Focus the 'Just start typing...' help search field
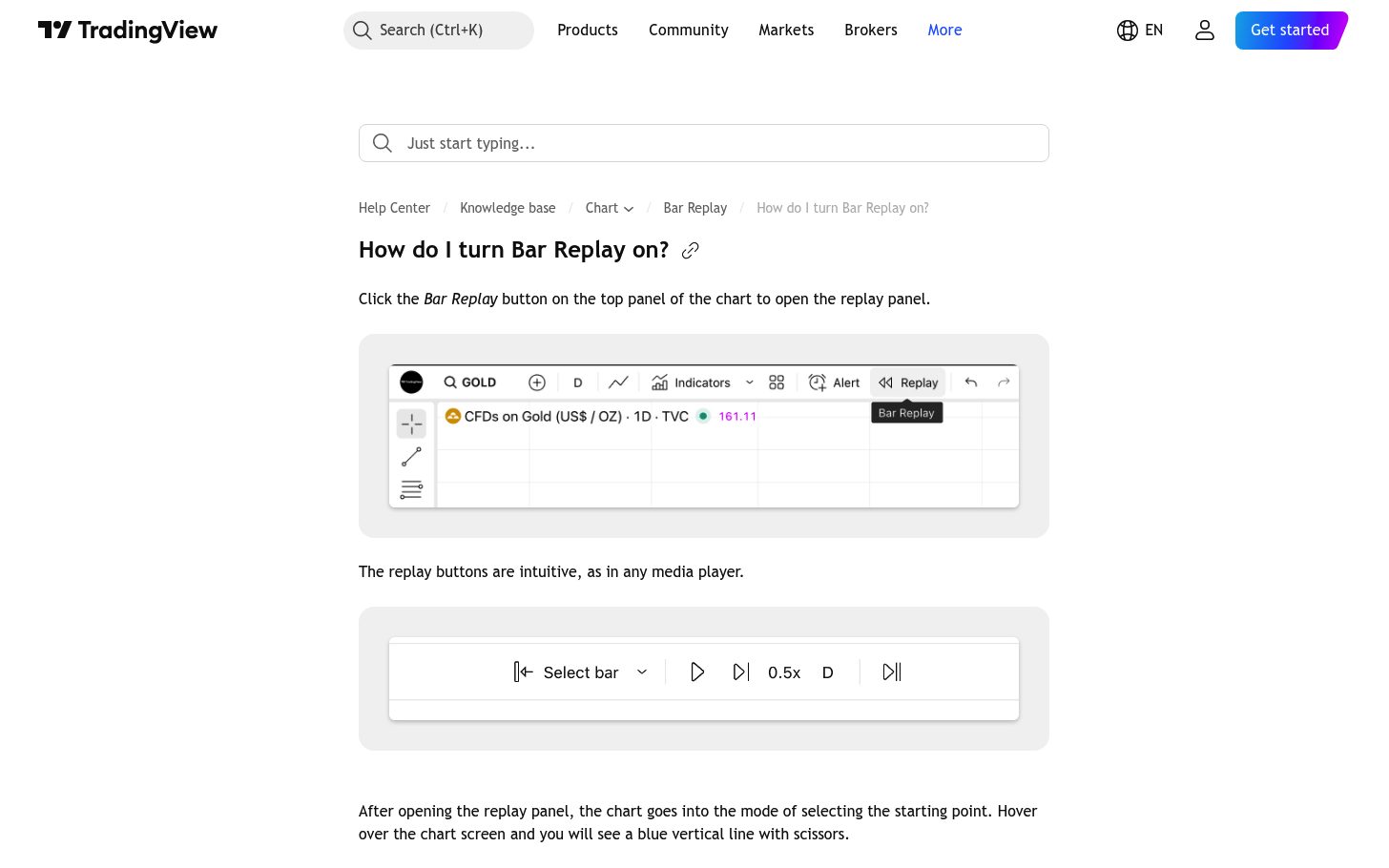The image size is (1389, 868). [x=704, y=143]
